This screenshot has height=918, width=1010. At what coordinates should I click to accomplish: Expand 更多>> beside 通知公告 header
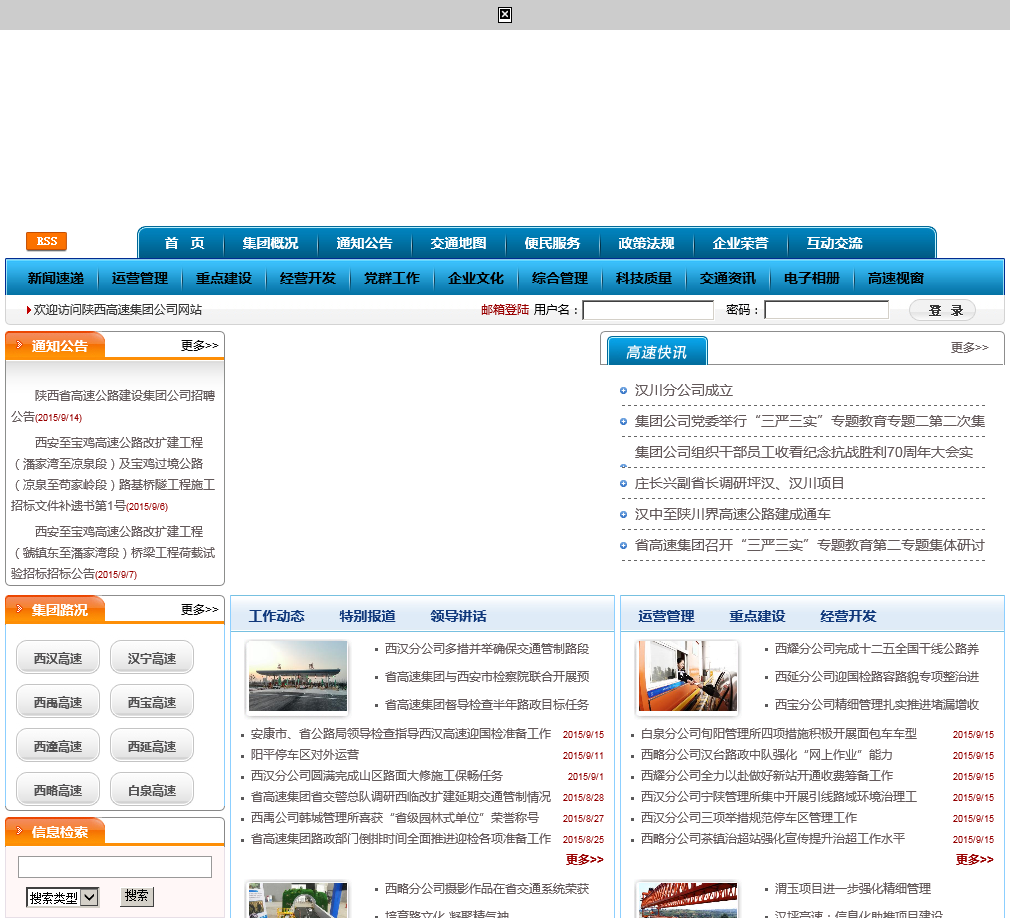(199, 345)
